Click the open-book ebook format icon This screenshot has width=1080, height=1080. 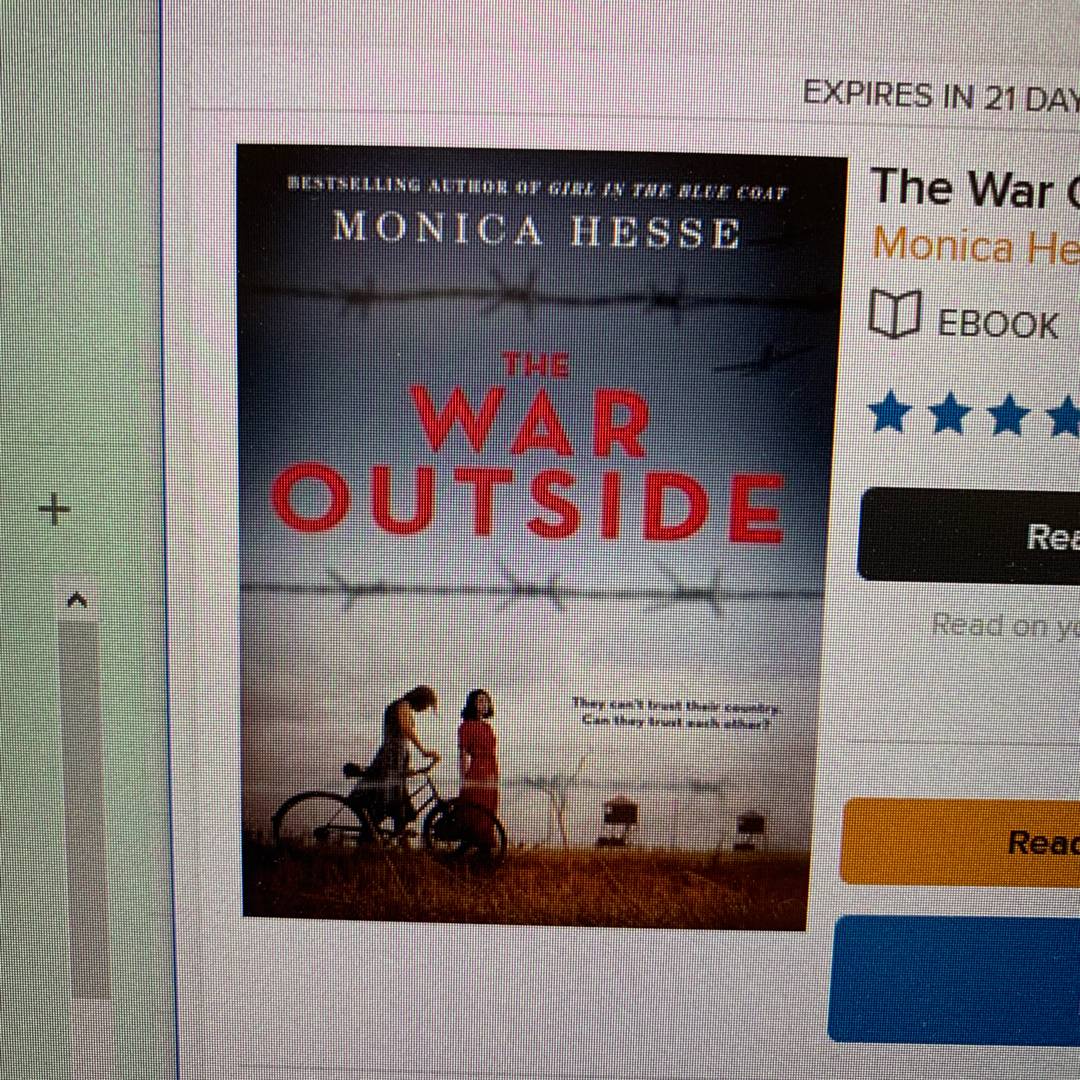click(894, 314)
